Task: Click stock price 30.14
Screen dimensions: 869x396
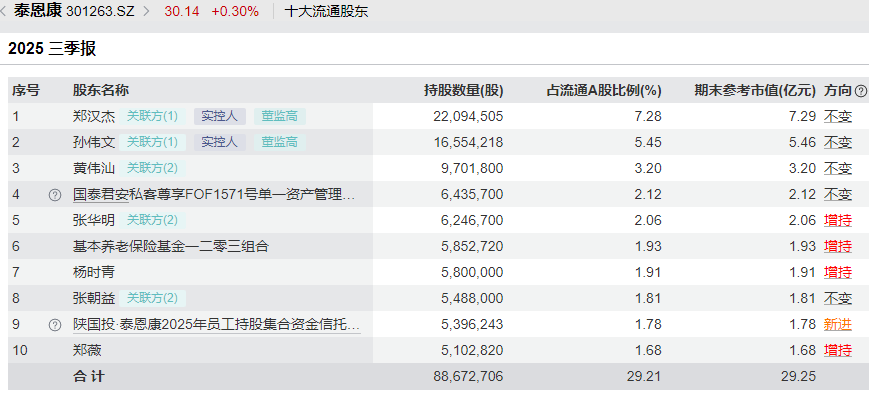Action: point(182,12)
